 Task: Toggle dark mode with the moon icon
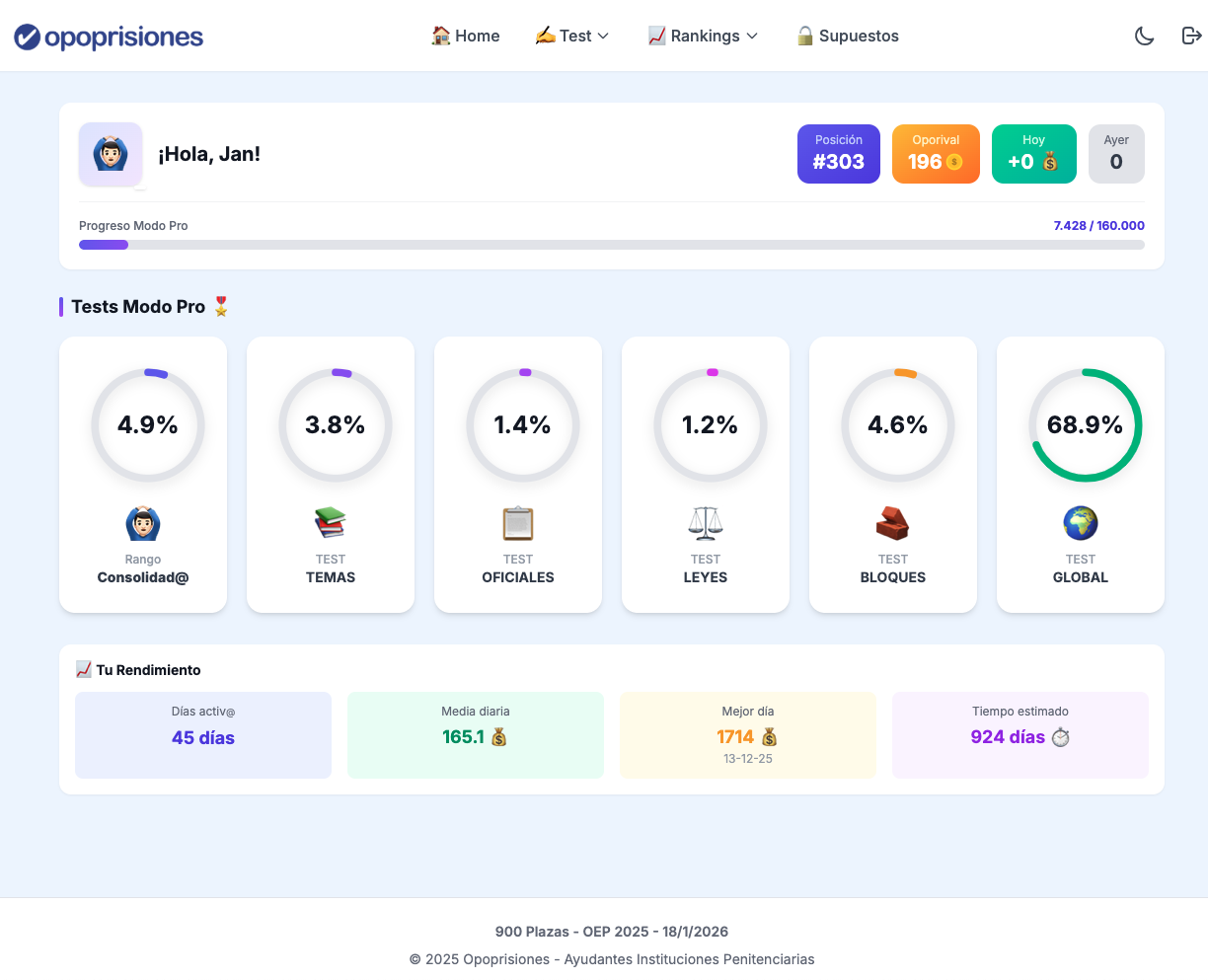pos(1144,37)
